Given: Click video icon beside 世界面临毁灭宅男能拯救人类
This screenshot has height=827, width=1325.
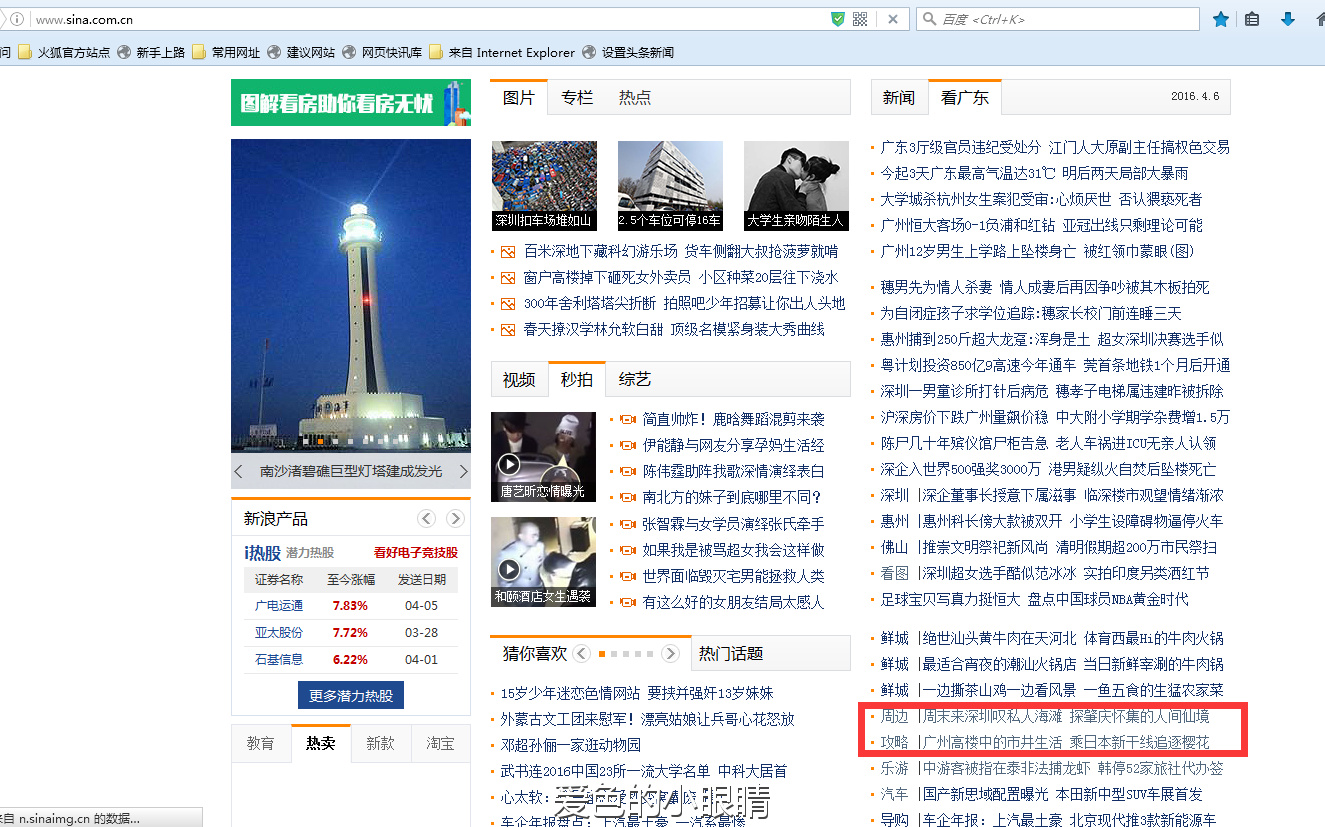Looking at the screenshot, I should (x=628, y=576).
